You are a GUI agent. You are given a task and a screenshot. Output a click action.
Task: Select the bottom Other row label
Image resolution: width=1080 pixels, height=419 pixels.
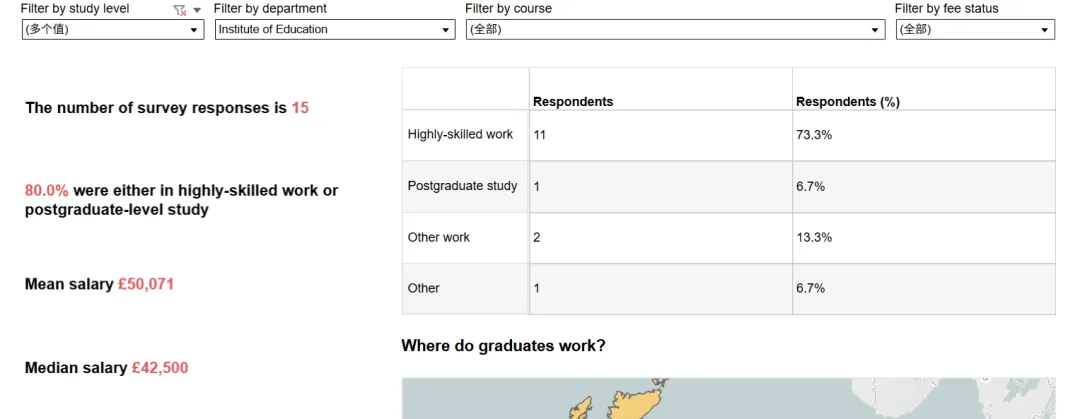pyautogui.click(x=424, y=288)
